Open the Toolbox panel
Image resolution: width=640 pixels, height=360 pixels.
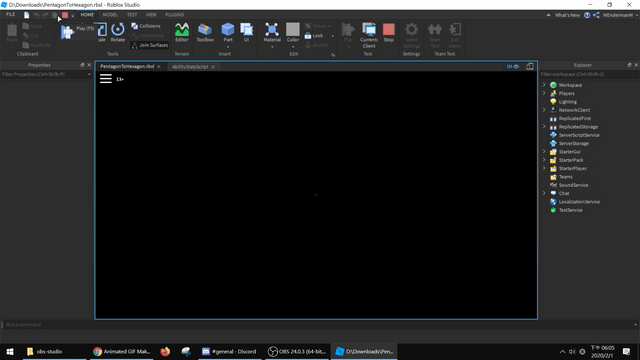[205, 32]
